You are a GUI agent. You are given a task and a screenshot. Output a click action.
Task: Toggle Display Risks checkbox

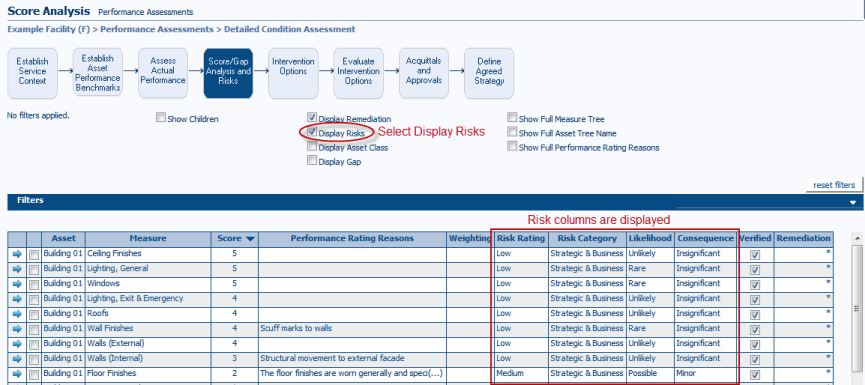[312, 132]
